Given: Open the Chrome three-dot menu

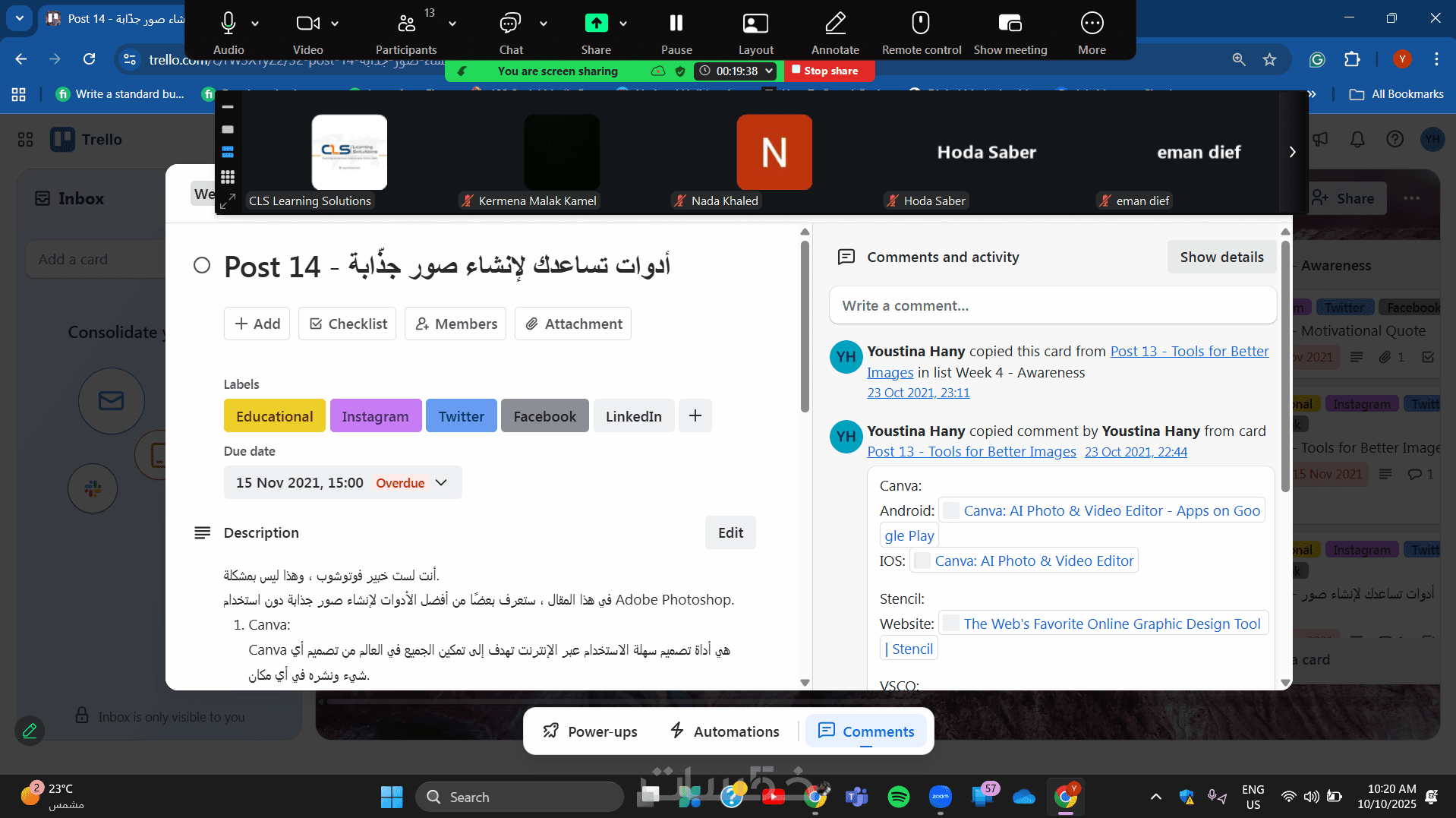Looking at the screenshot, I should pyautogui.click(x=1436, y=59).
